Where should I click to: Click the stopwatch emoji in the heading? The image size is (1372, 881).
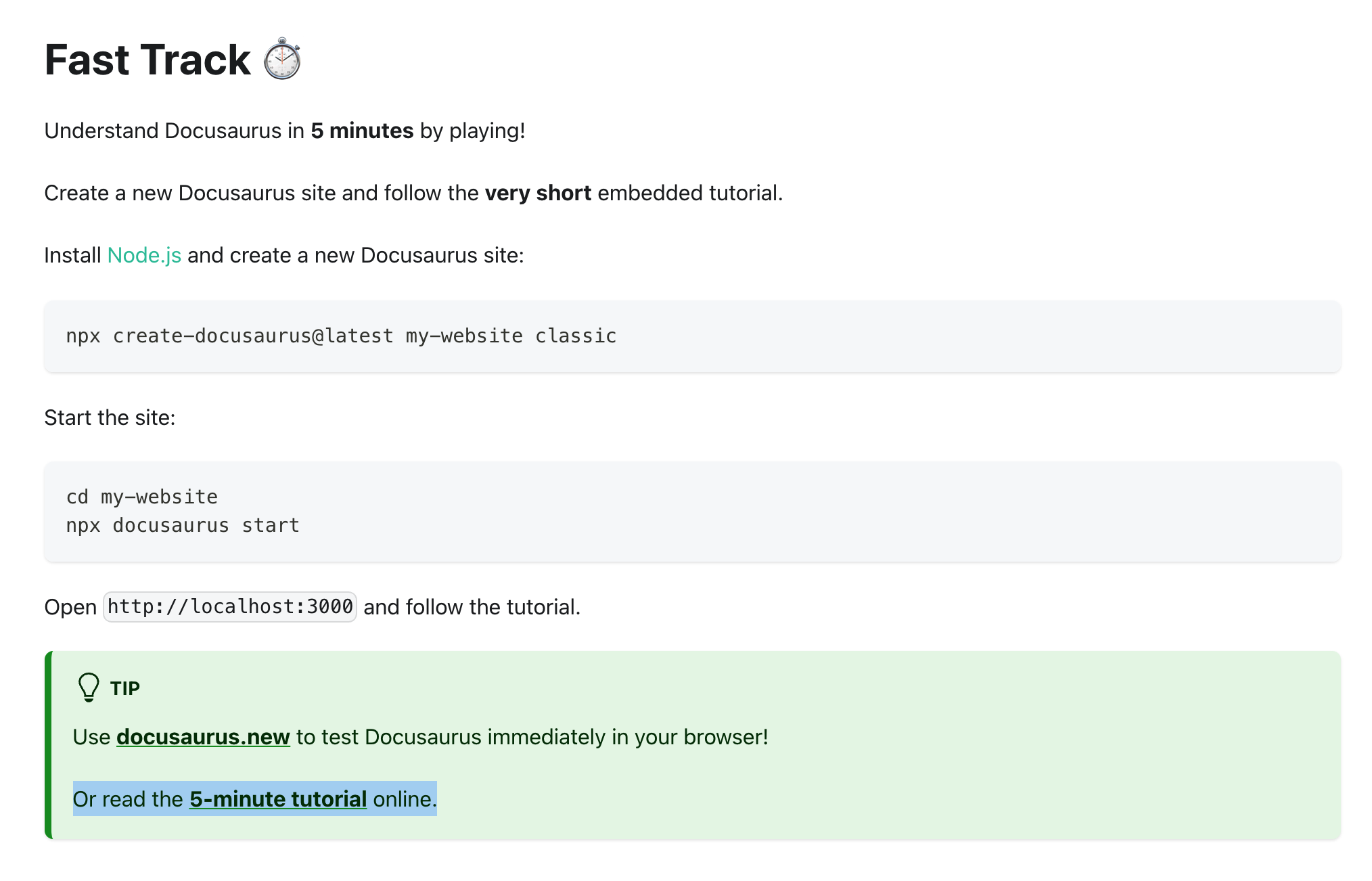283,61
